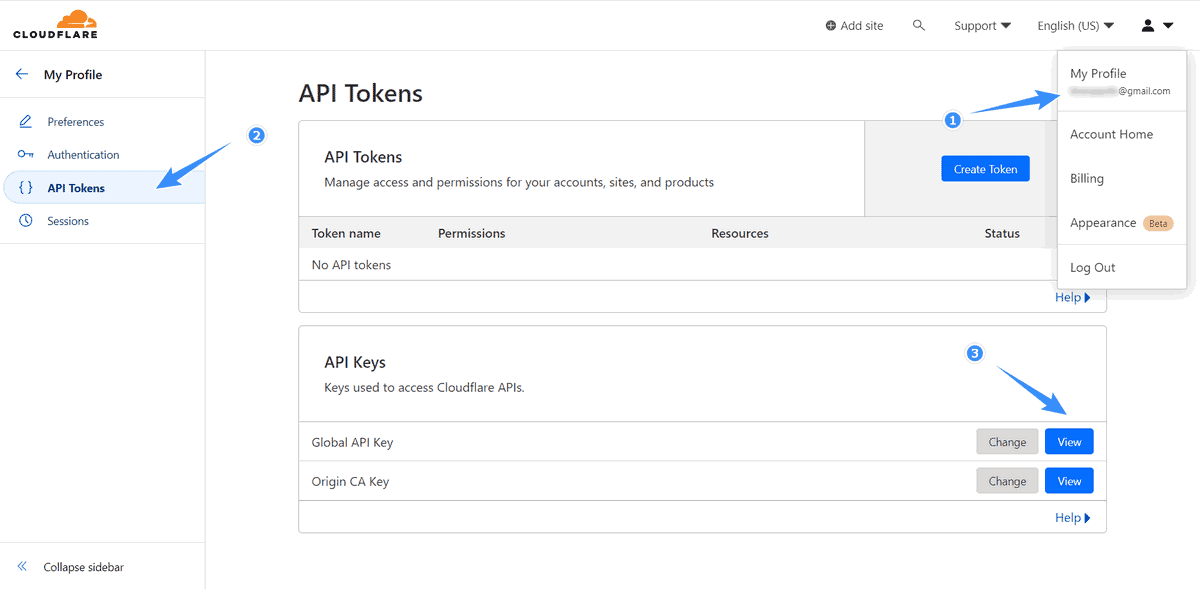Open search with the magnifier icon

[x=919, y=25]
